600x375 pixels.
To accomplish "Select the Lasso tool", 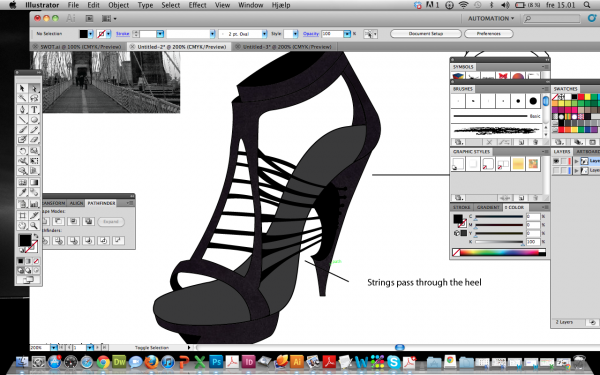I will coord(34,99).
